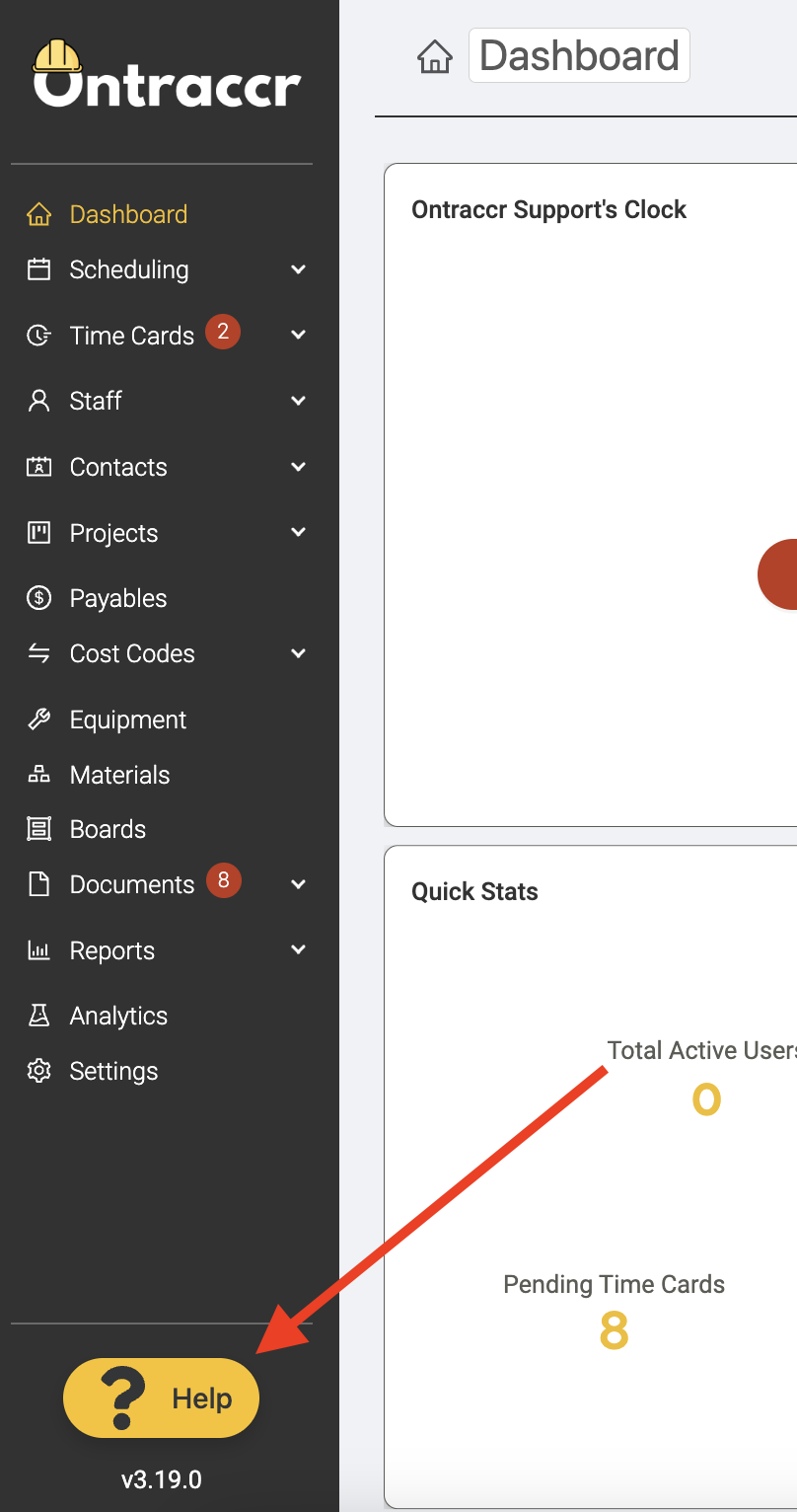Click the Equipment wrench icon
Viewport: 797px width, 1512px height.
click(x=38, y=719)
